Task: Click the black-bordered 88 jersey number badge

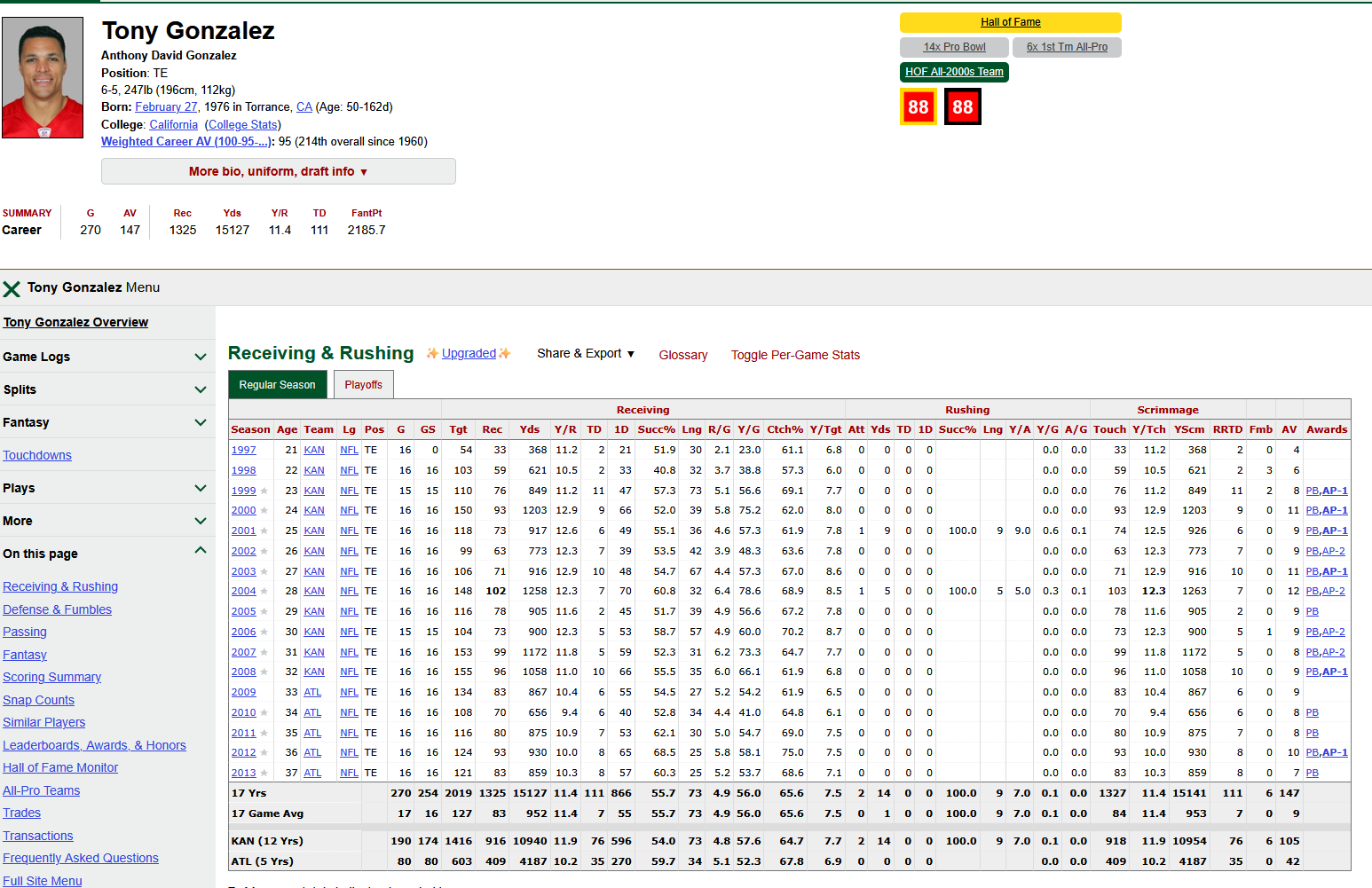Action: 963,107
